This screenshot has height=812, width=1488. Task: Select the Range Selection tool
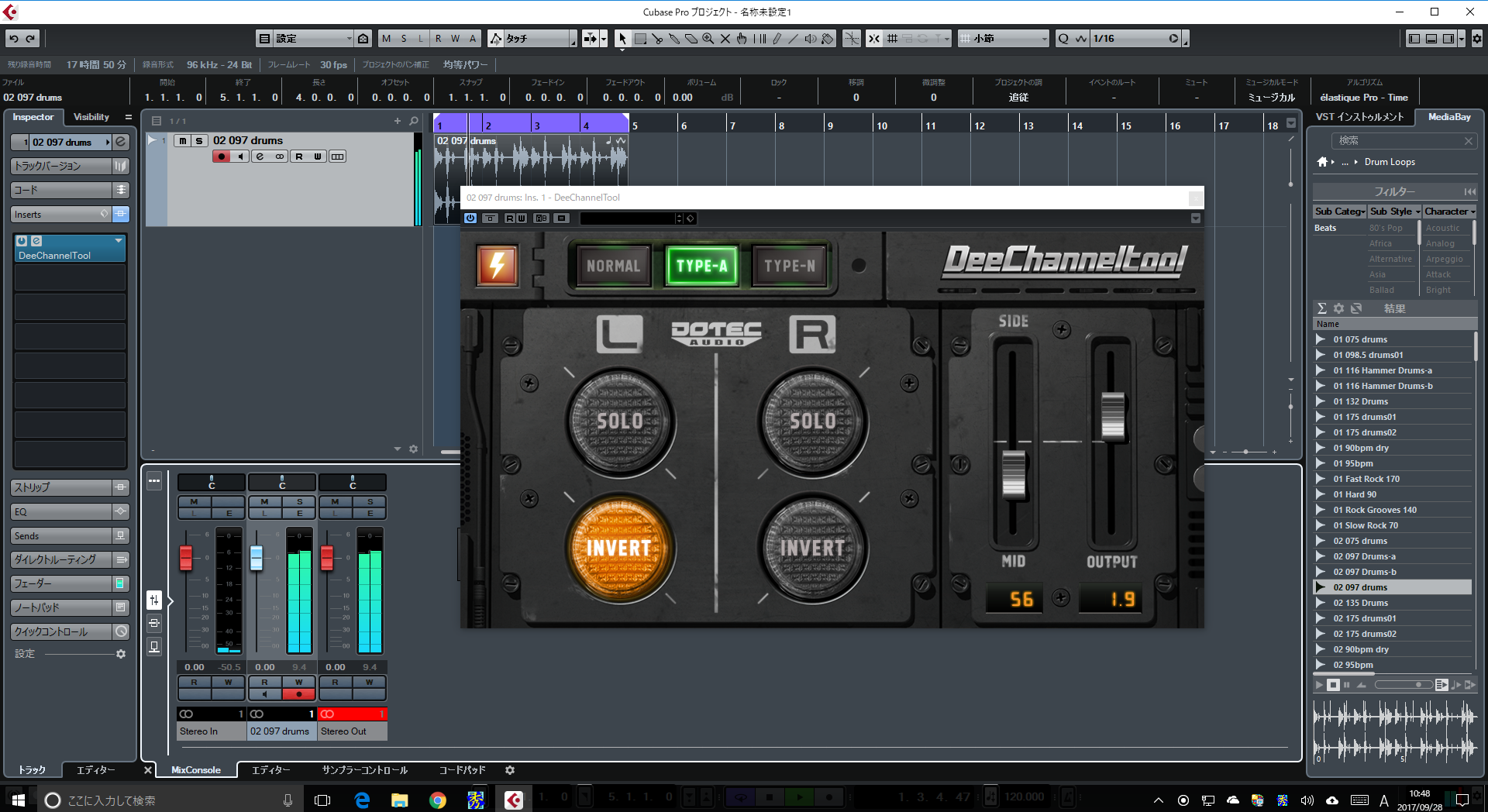tap(640, 39)
